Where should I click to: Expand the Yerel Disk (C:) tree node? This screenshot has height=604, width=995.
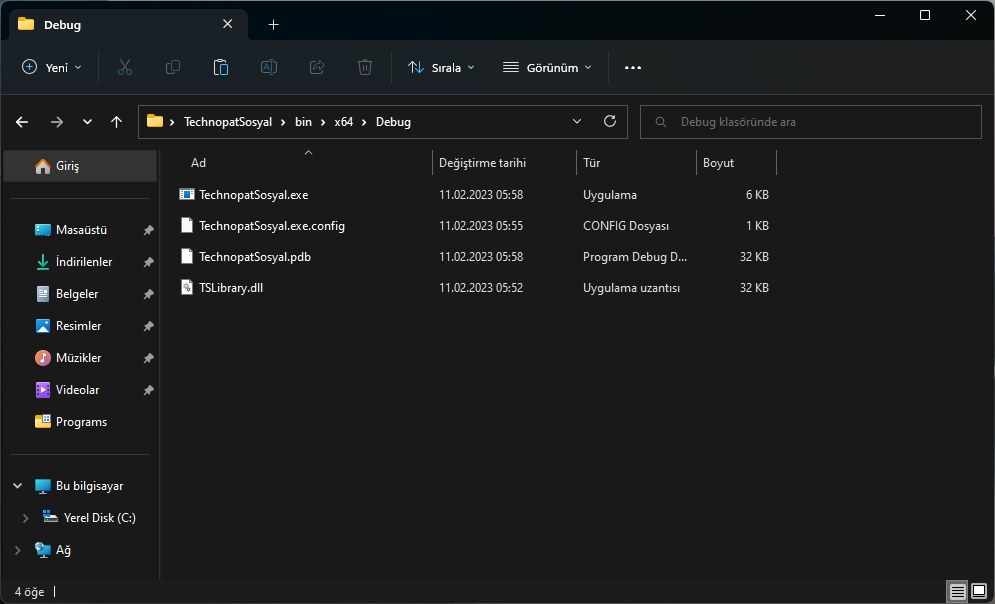(x=26, y=518)
